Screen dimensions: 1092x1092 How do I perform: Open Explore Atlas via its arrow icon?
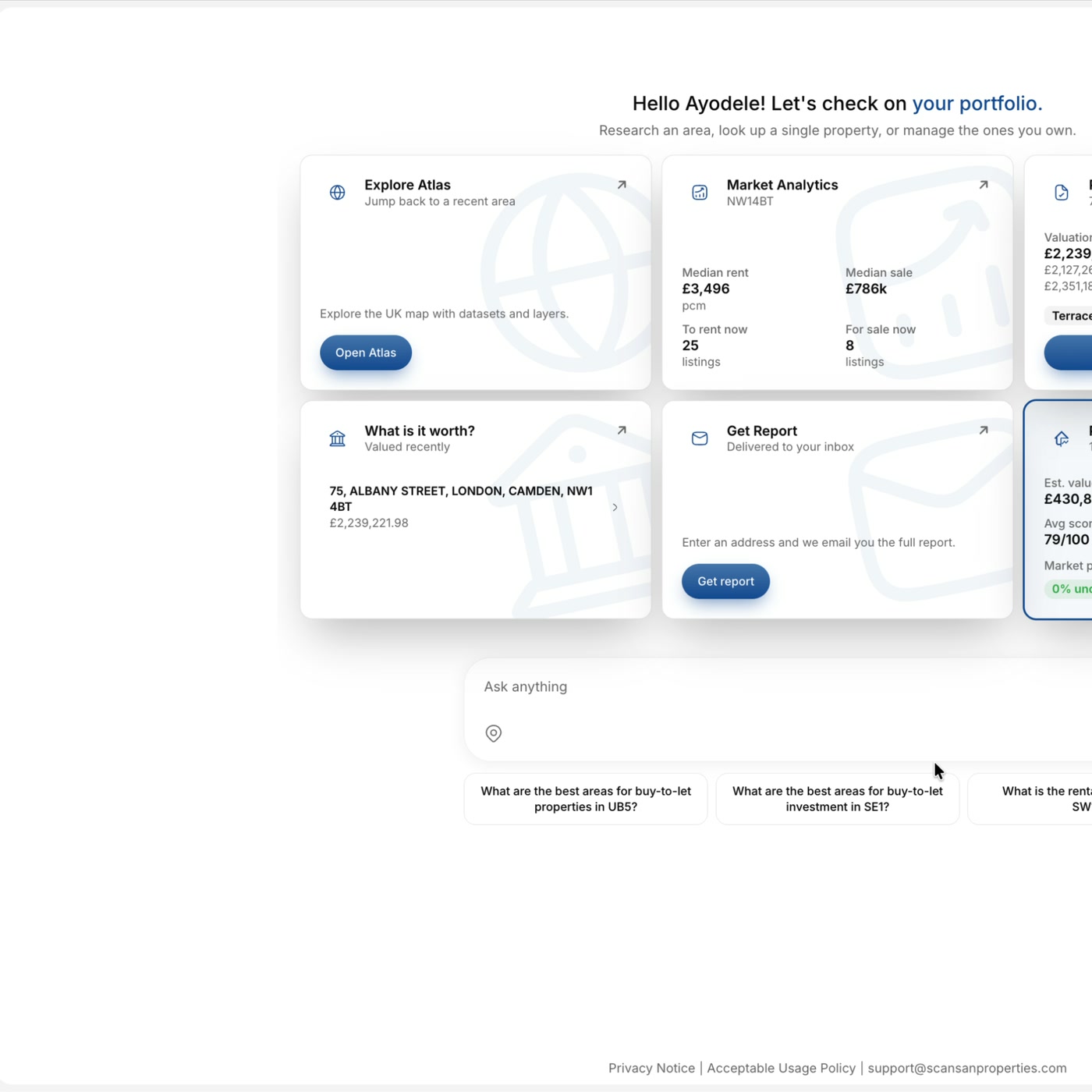click(x=622, y=185)
